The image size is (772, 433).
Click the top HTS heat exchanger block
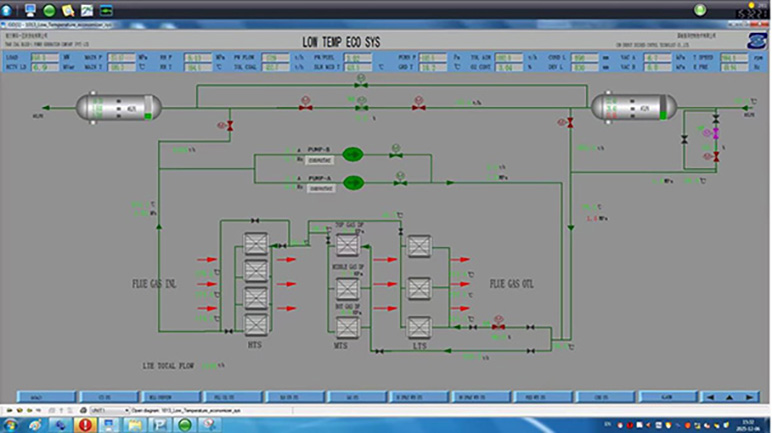255,245
